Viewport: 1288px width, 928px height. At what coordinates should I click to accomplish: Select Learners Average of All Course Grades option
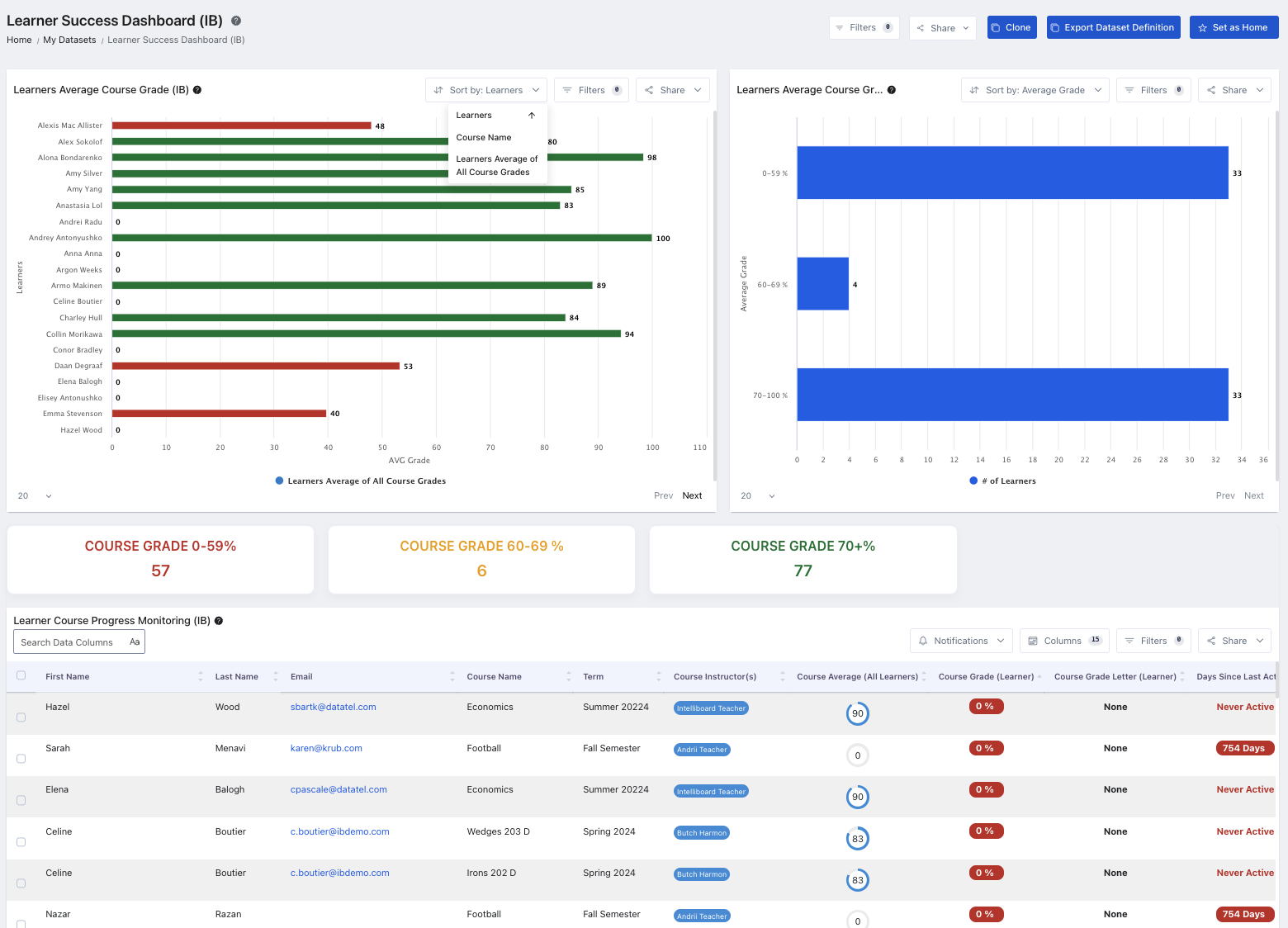(496, 166)
